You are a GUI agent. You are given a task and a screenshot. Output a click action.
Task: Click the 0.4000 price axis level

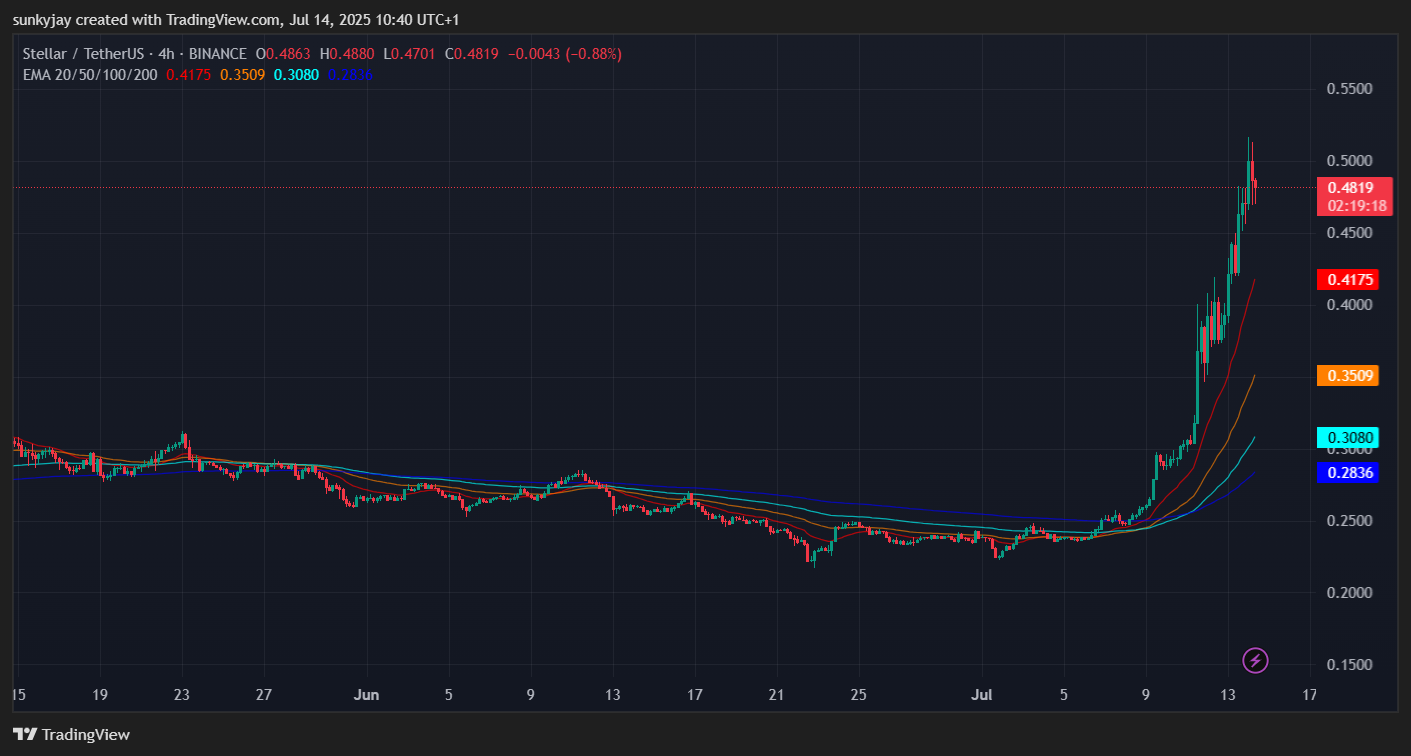[x=1349, y=305]
